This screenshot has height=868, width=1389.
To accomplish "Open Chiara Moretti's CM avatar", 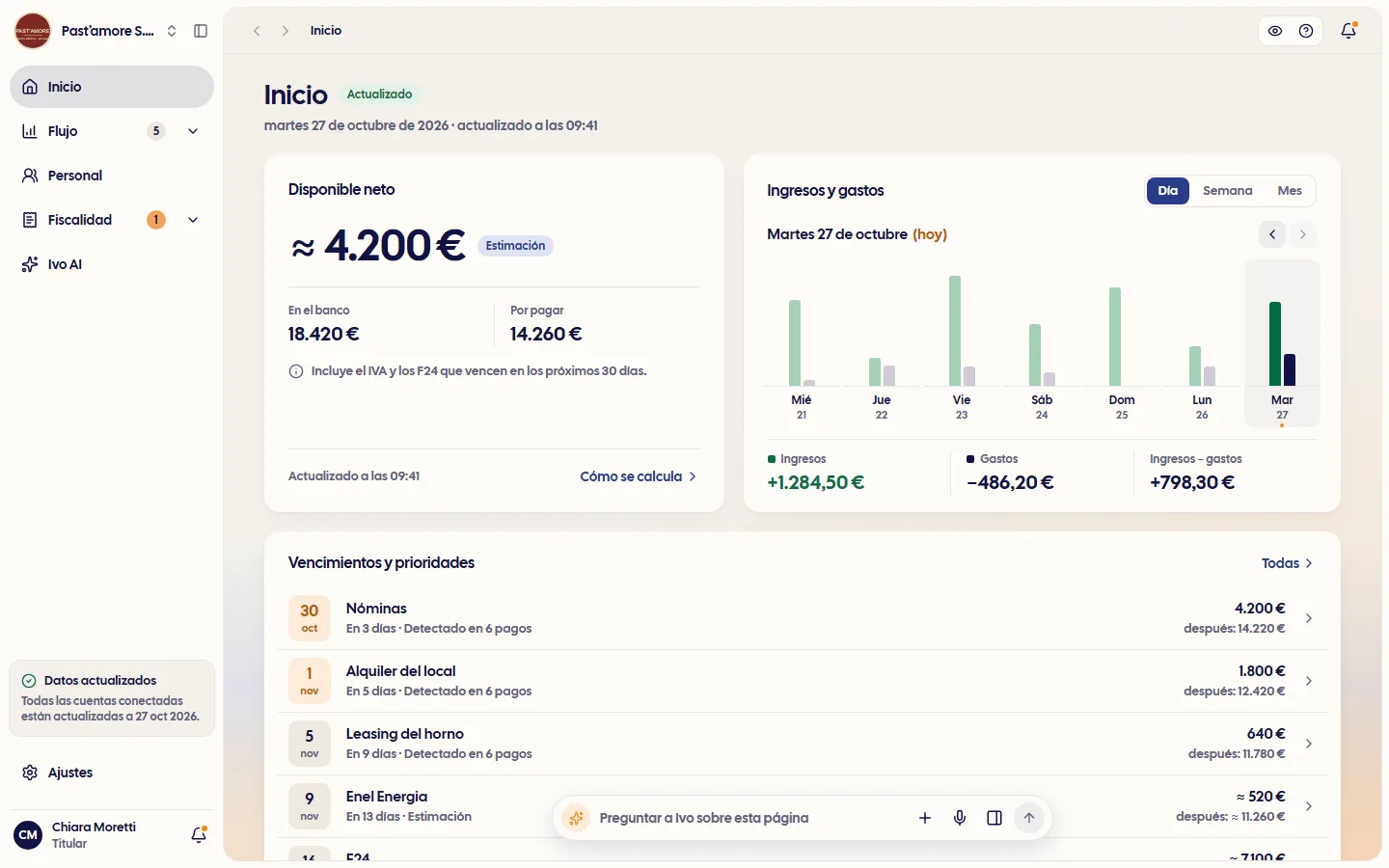I will (28, 835).
